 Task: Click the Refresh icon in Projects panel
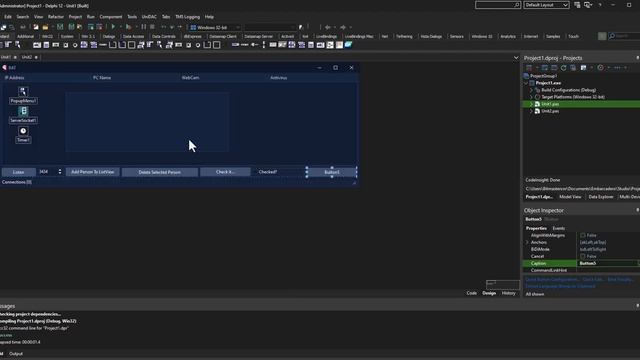tap(564, 68)
